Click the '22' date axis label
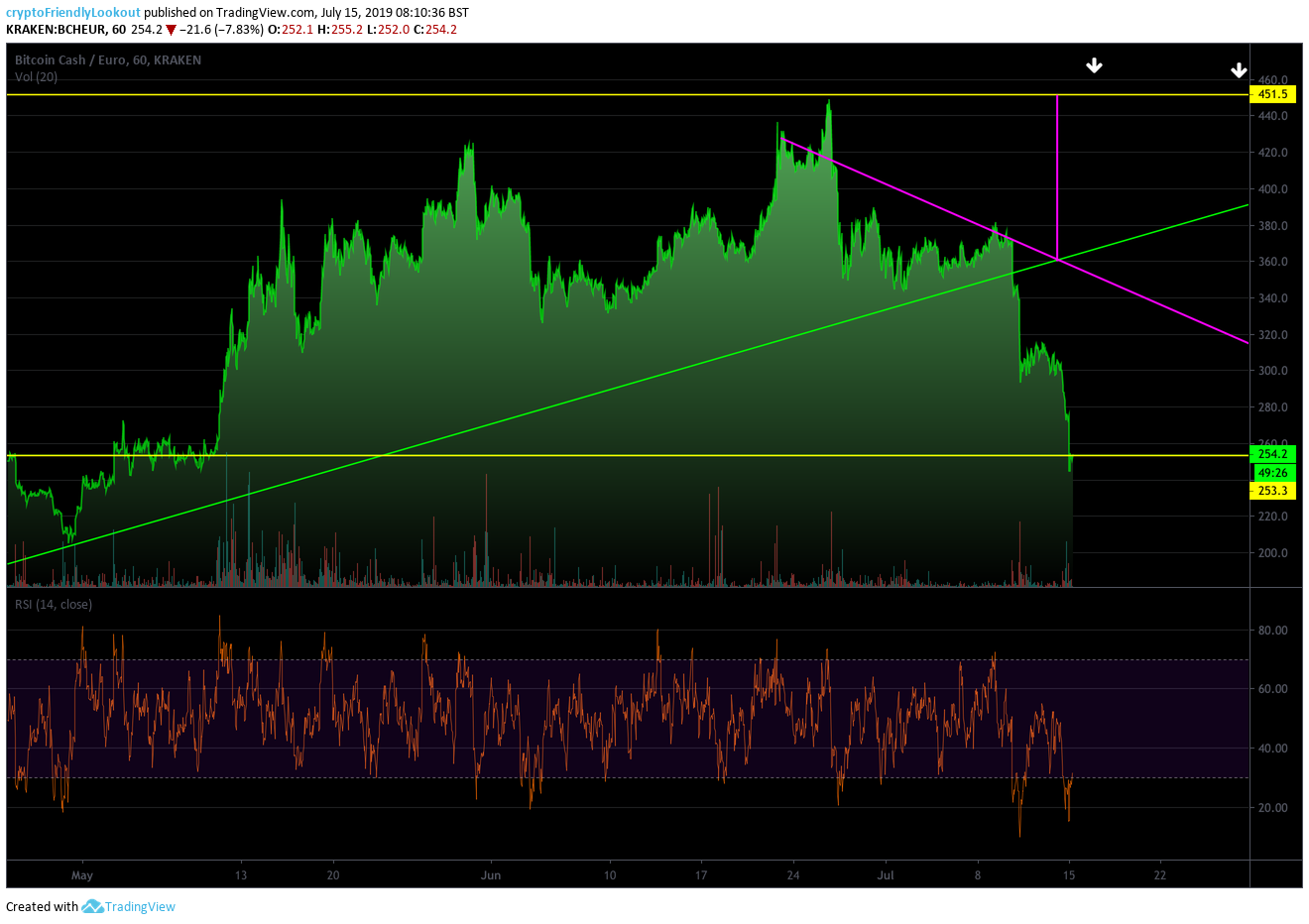The width and height of the screenshot is (1309, 924). pyautogui.click(x=1160, y=875)
